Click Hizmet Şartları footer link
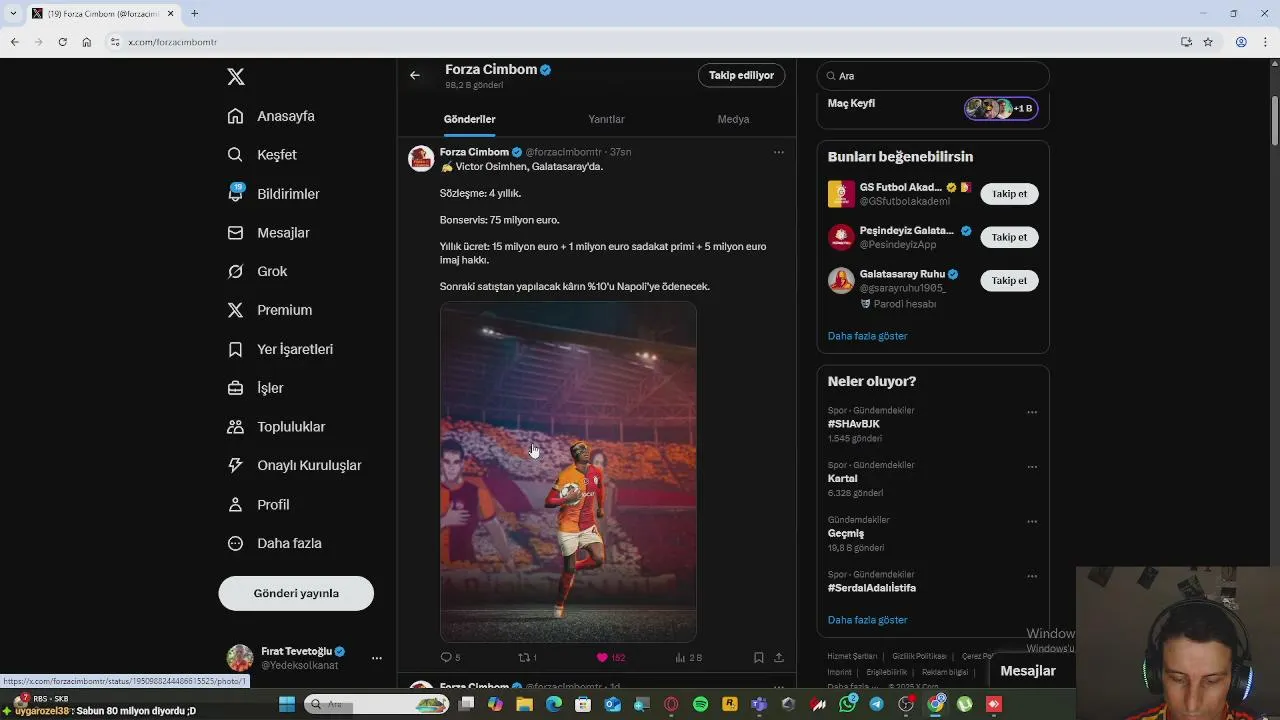 point(852,656)
